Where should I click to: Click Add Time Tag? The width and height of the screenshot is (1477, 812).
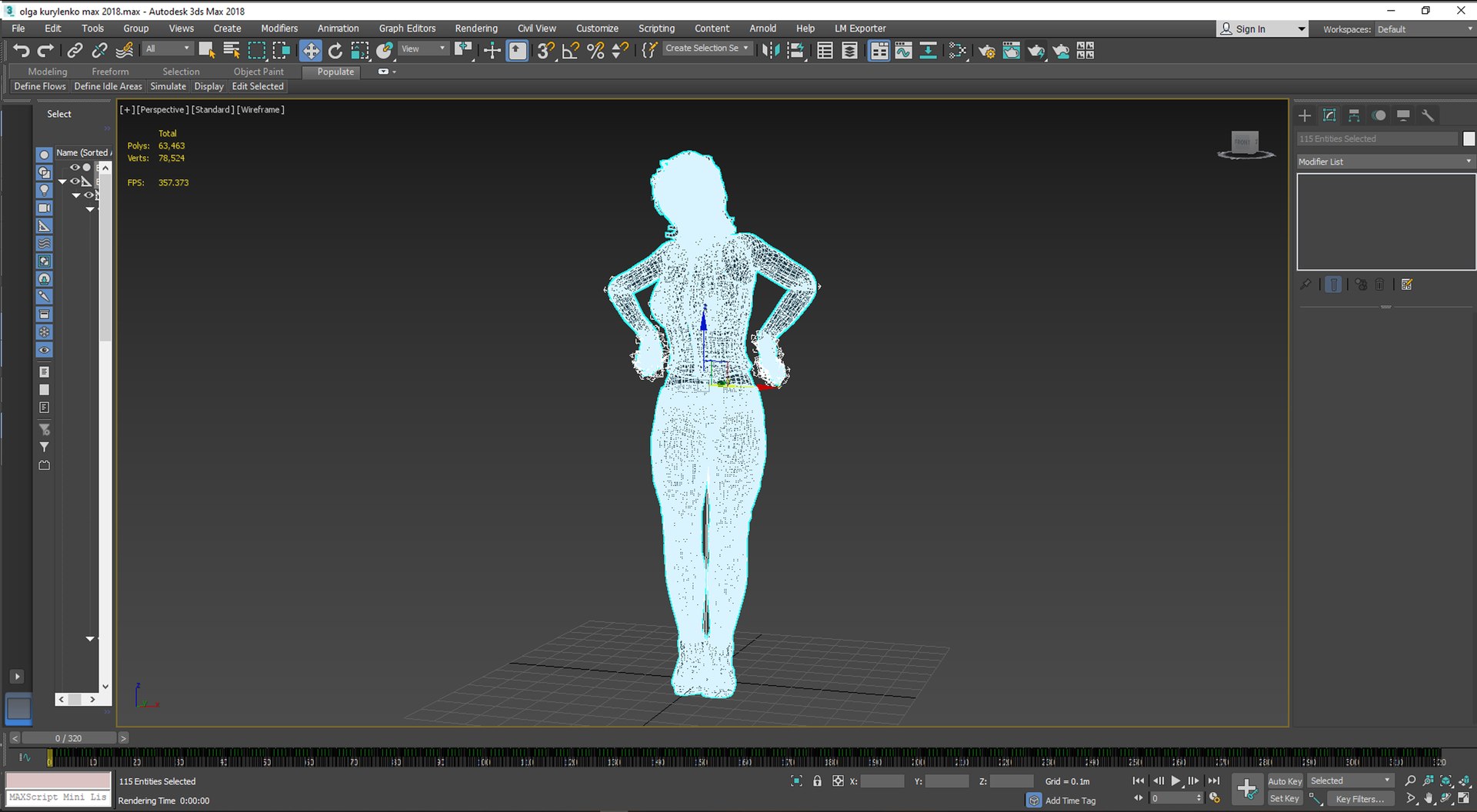point(1070,800)
